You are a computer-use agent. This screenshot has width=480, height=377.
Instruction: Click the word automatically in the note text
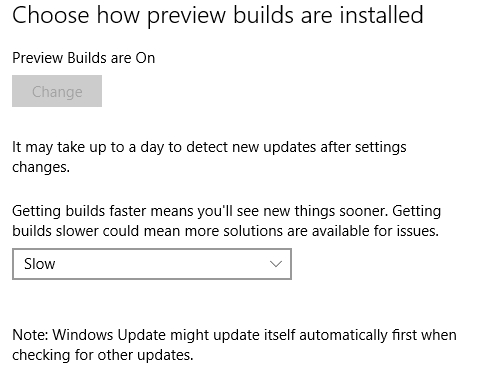[343, 335]
